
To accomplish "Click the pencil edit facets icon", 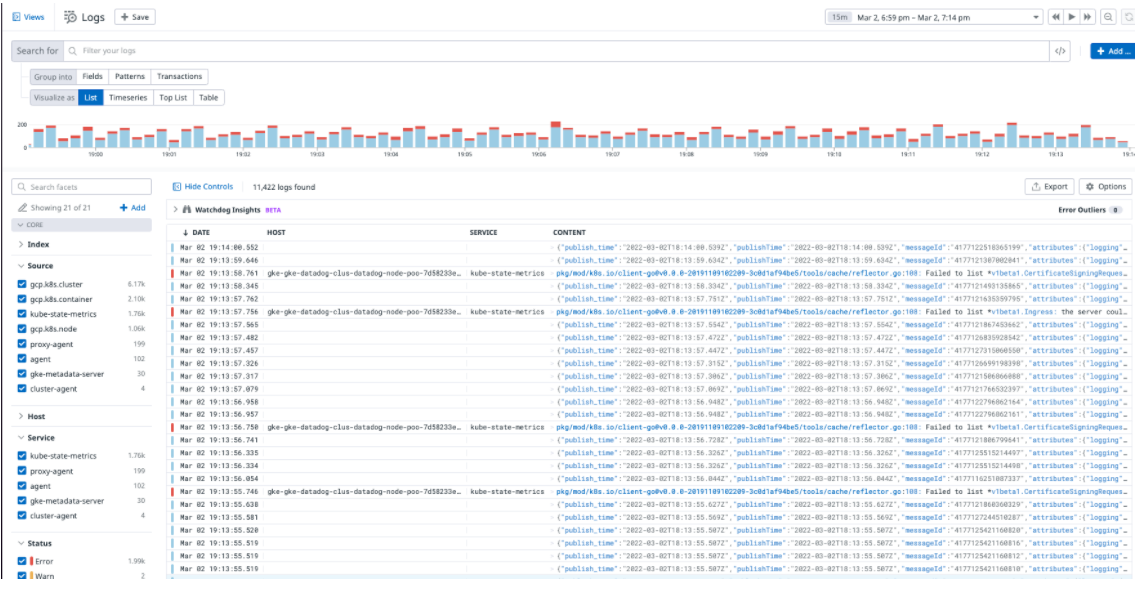I will pyautogui.click(x=22, y=208).
